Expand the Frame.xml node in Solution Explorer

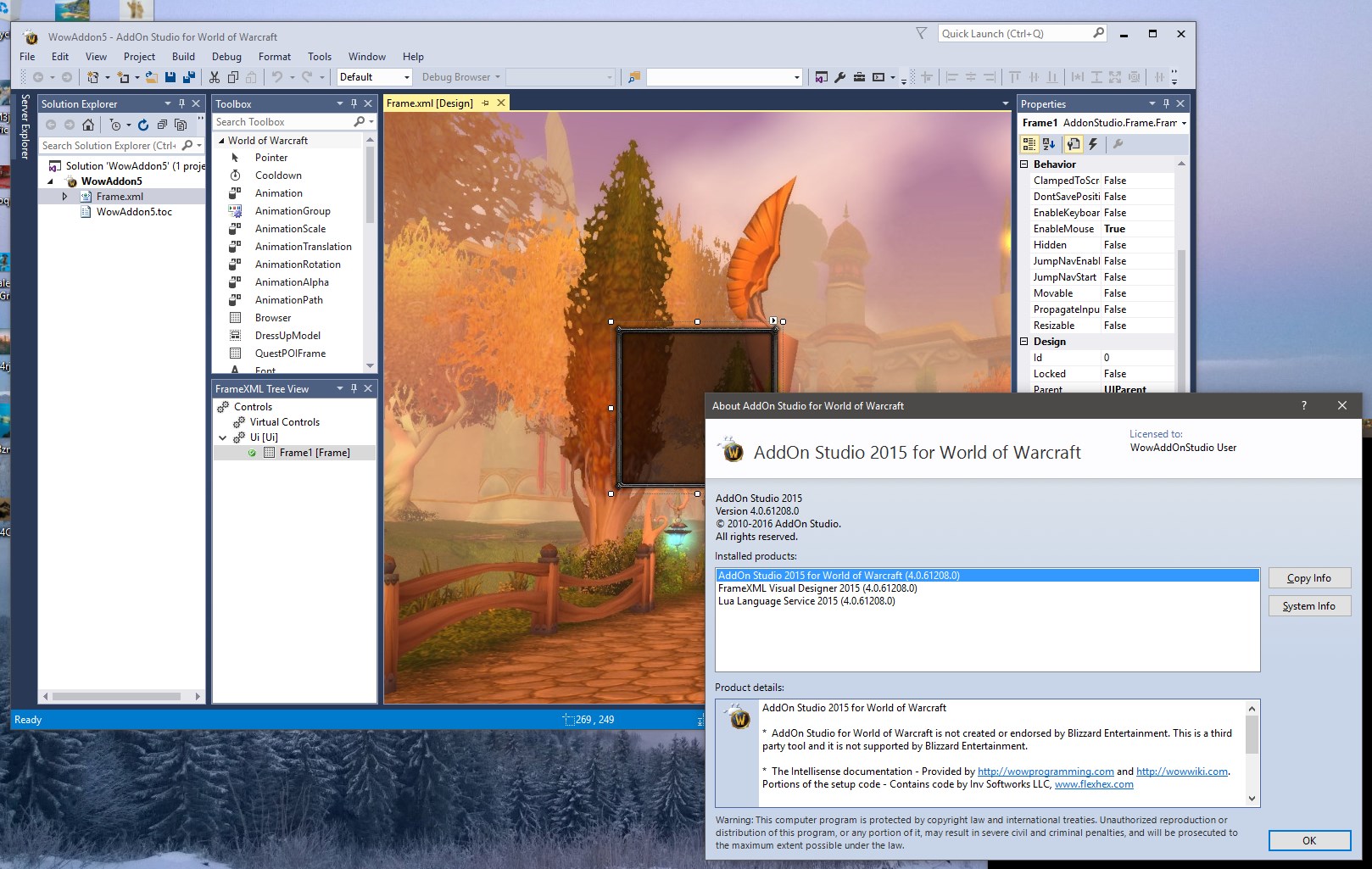click(65, 196)
